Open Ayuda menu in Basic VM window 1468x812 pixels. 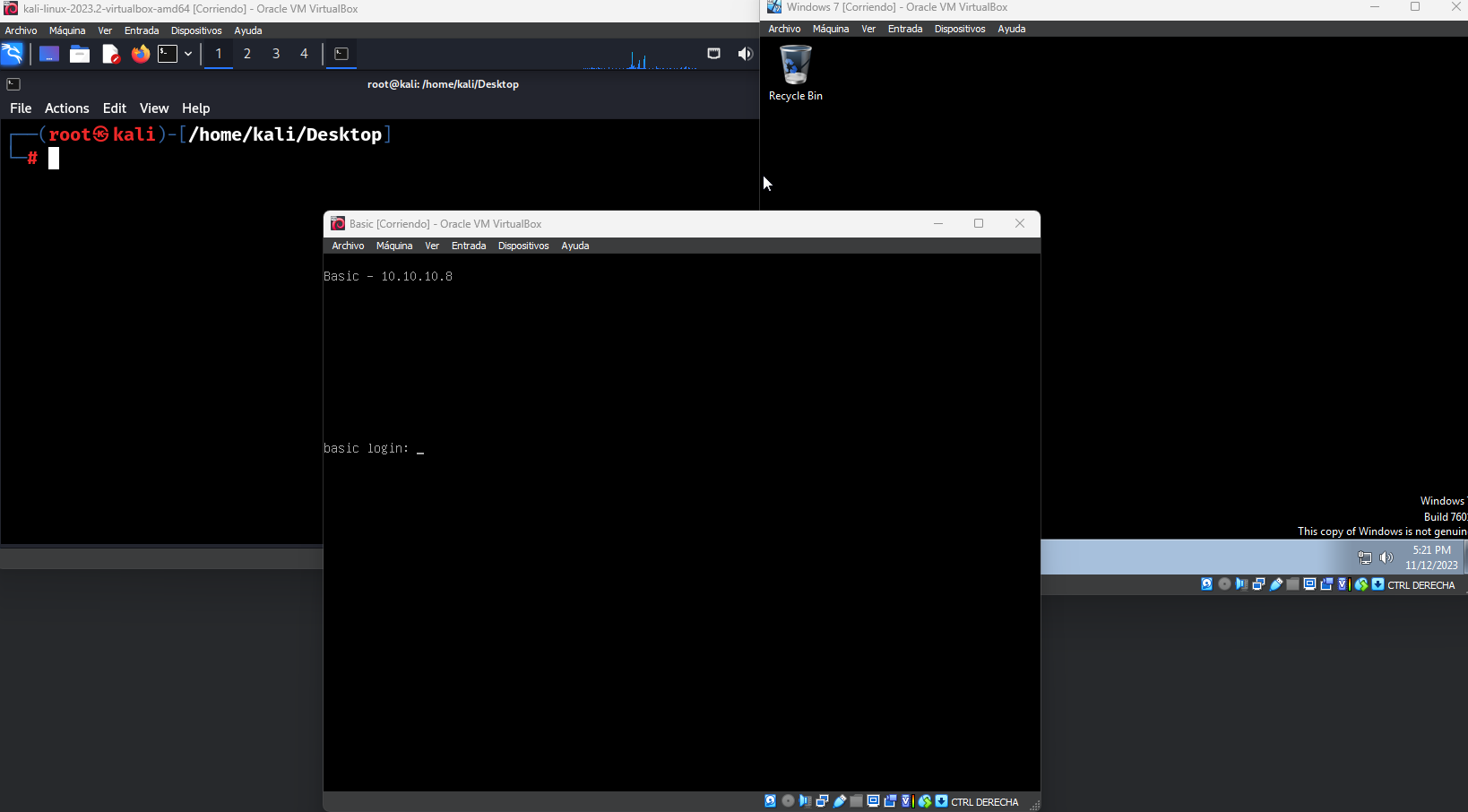click(575, 246)
